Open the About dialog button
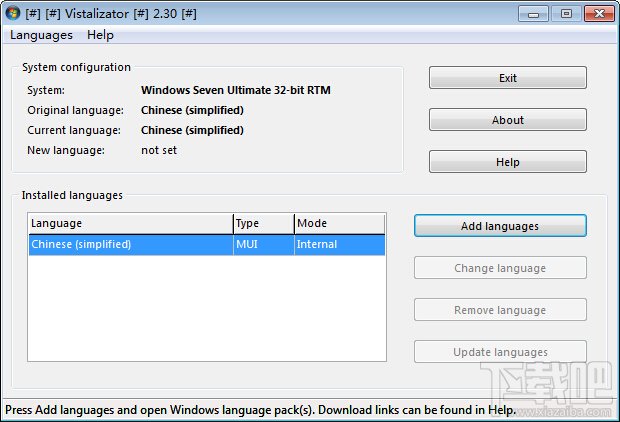Screen dimensions: 620x422 (x=508, y=120)
